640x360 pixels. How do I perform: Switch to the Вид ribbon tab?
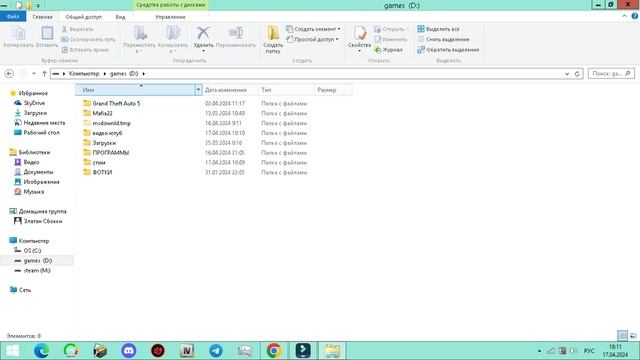point(120,17)
